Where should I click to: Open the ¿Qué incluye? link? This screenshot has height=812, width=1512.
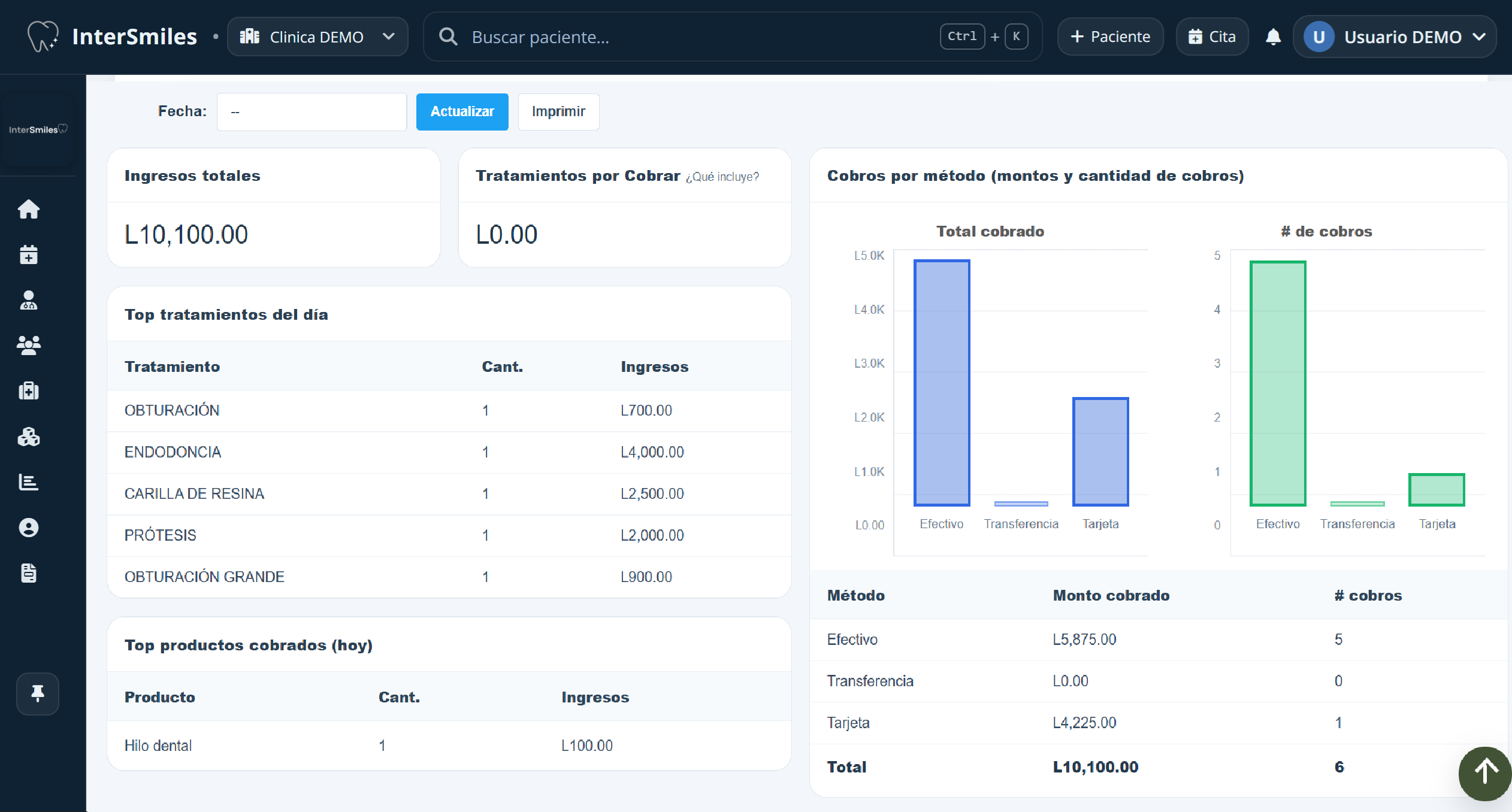722,177
